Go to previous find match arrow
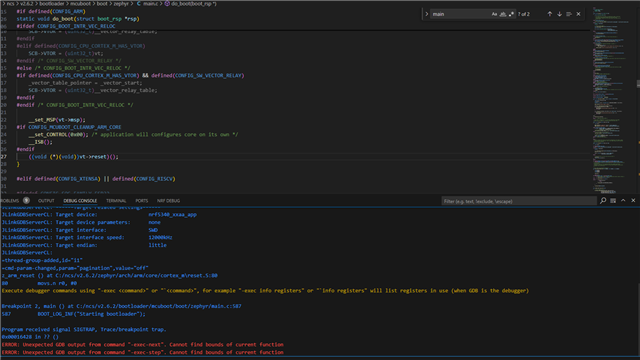640x360 pixels. (550, 14)
